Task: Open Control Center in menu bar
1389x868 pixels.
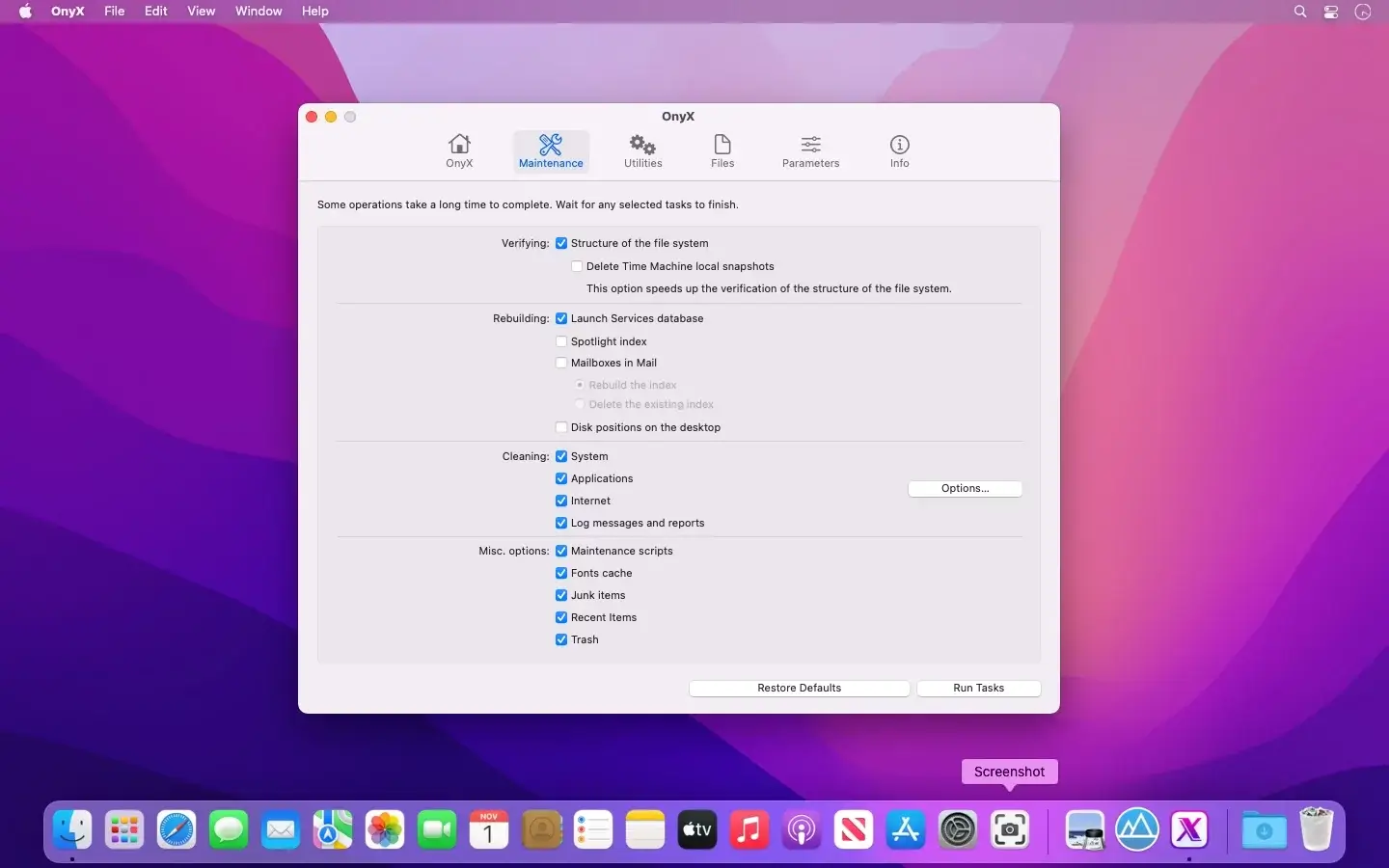Action: pos(1331,12)
